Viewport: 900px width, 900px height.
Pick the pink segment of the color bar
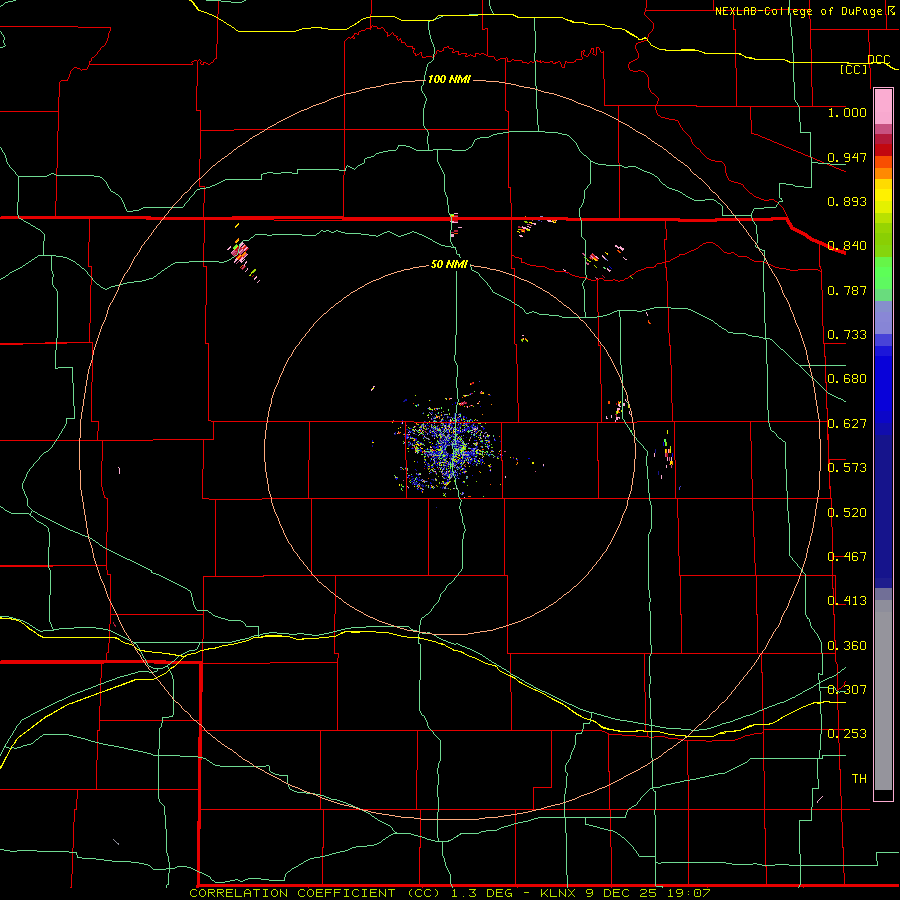(x=883, y=107)
